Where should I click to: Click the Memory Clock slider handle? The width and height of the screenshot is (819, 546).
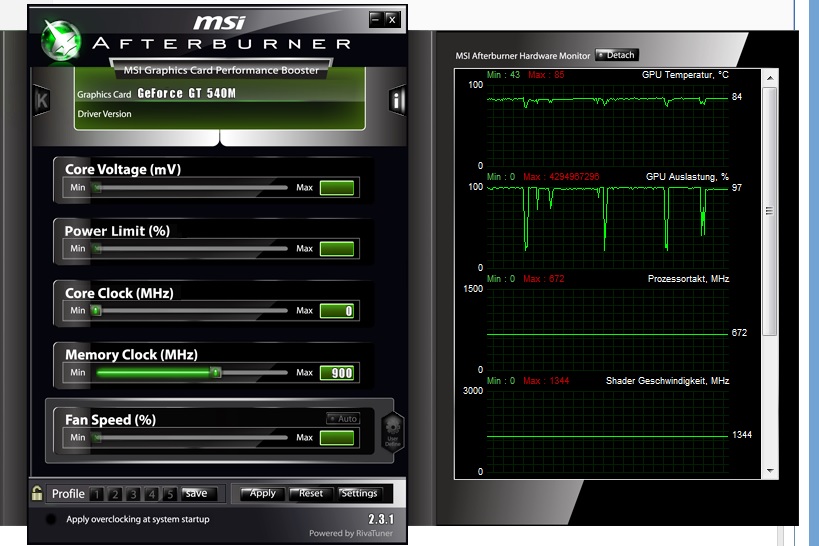click(x=215, y=373)
